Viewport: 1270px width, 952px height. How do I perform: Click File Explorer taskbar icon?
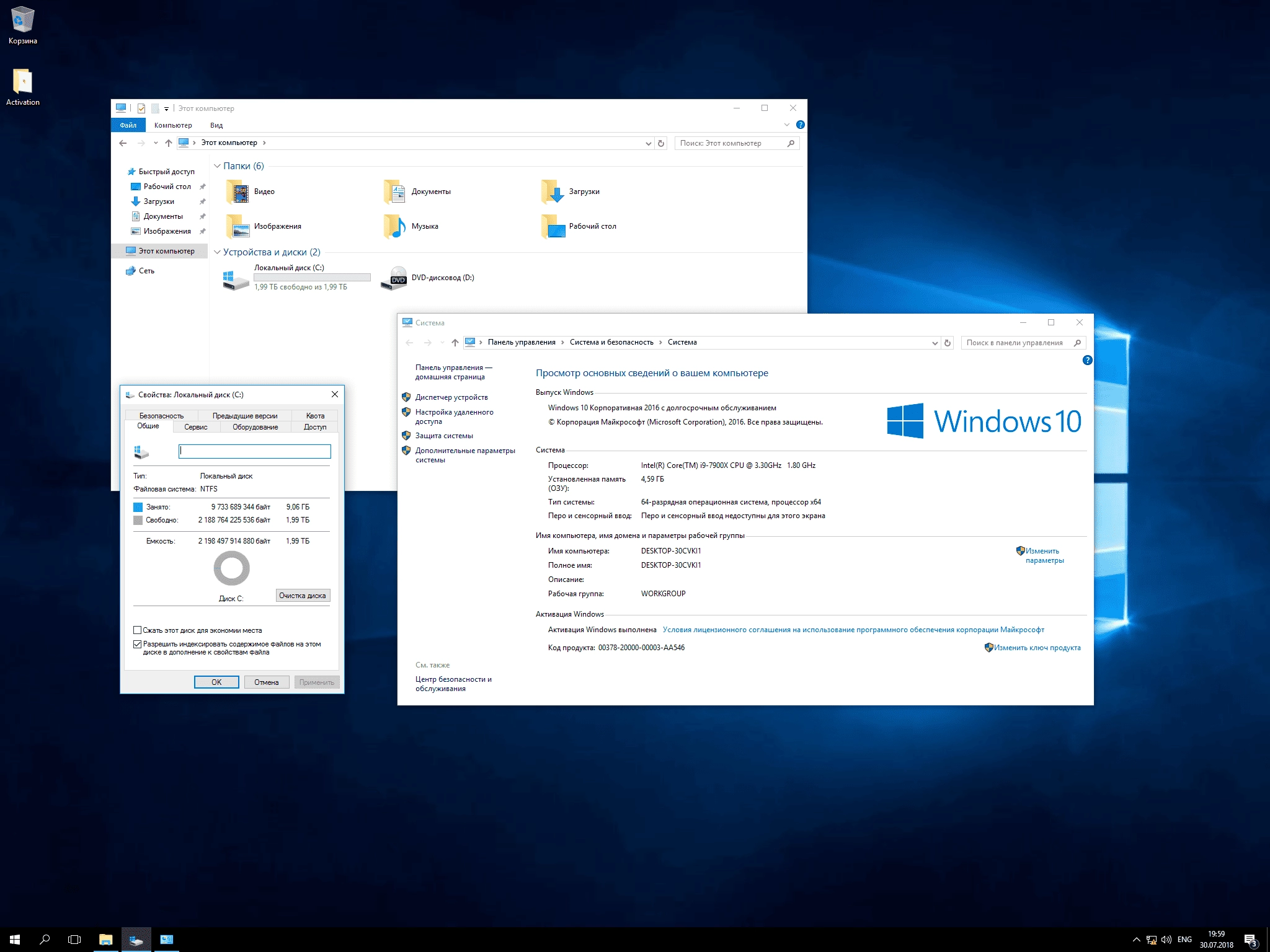coord(105,940)
